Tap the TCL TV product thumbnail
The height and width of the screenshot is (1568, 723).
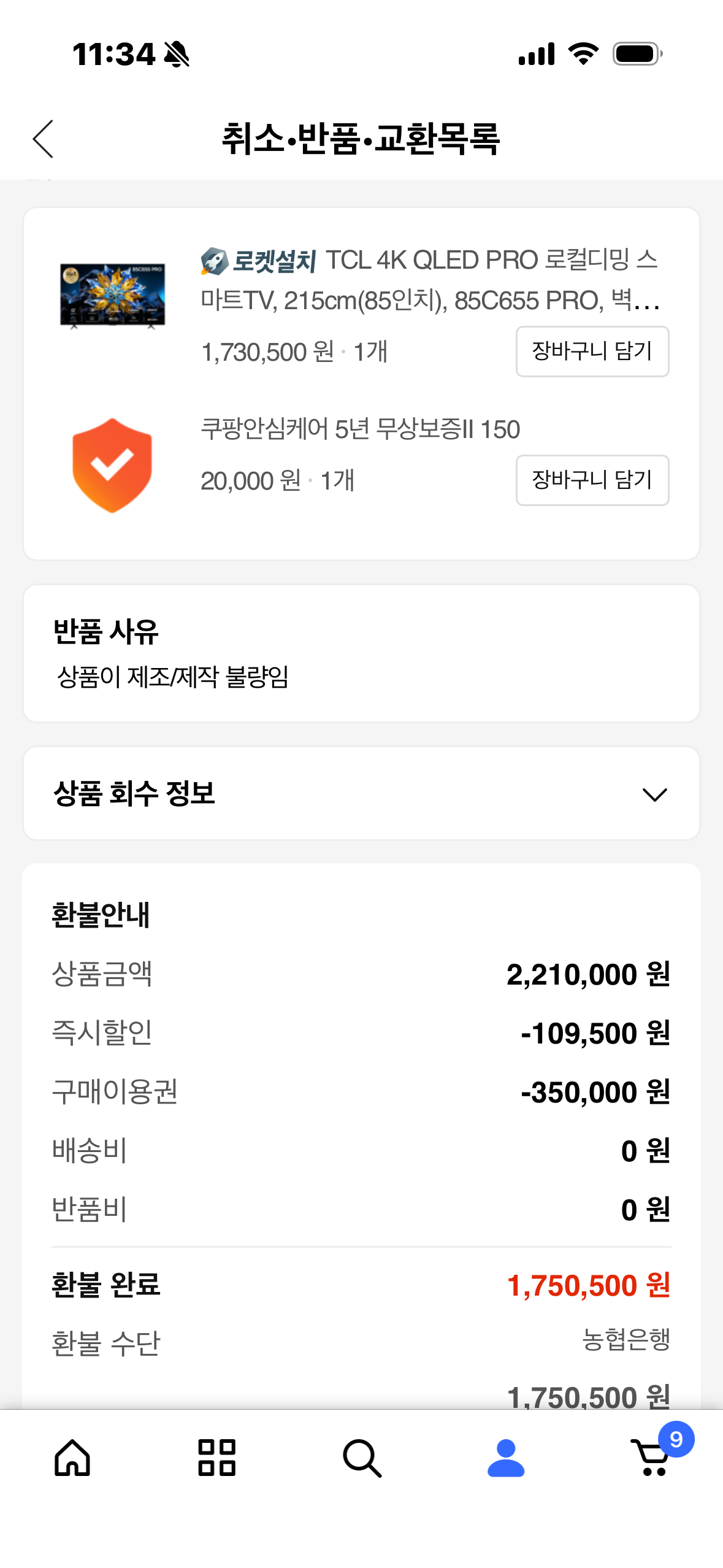112,295
